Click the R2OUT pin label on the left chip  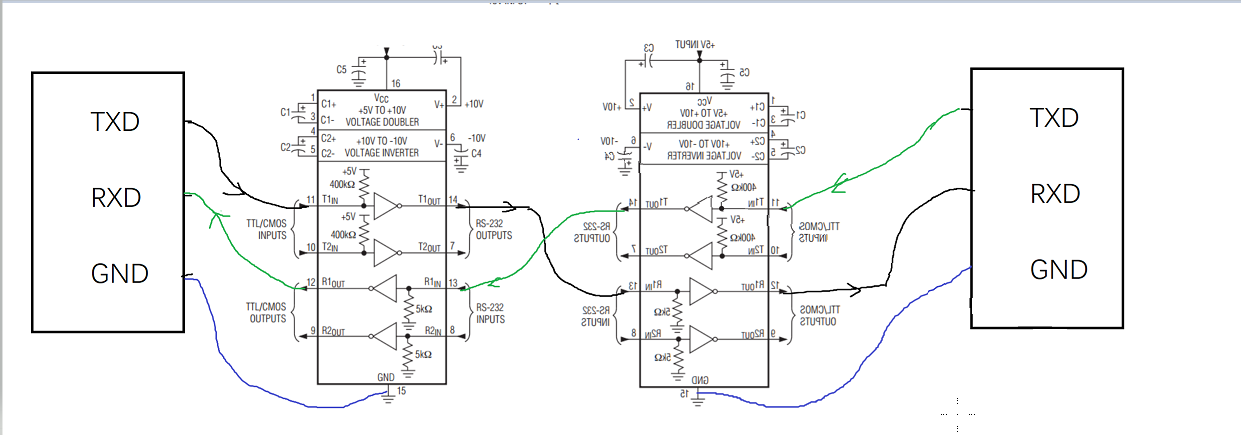335,331
